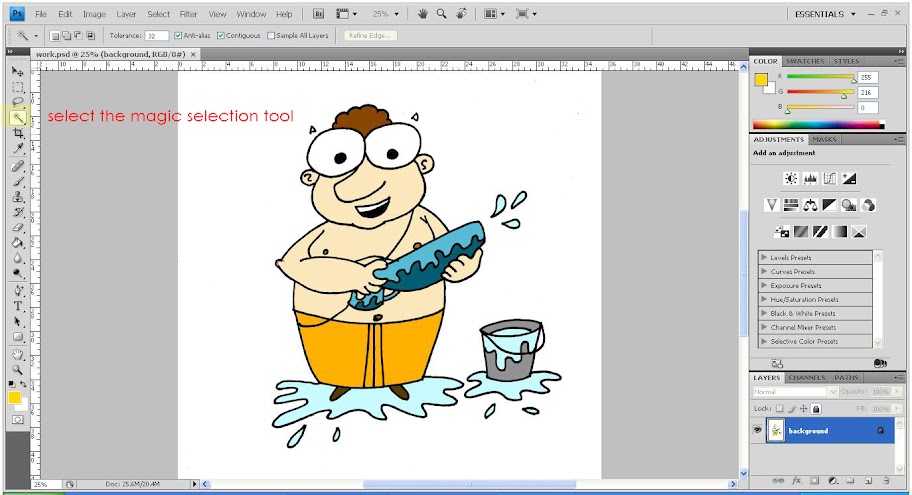Add a Color Balance adjustment
This screenshot has width=912, height=495.
(x=810, y=205)
